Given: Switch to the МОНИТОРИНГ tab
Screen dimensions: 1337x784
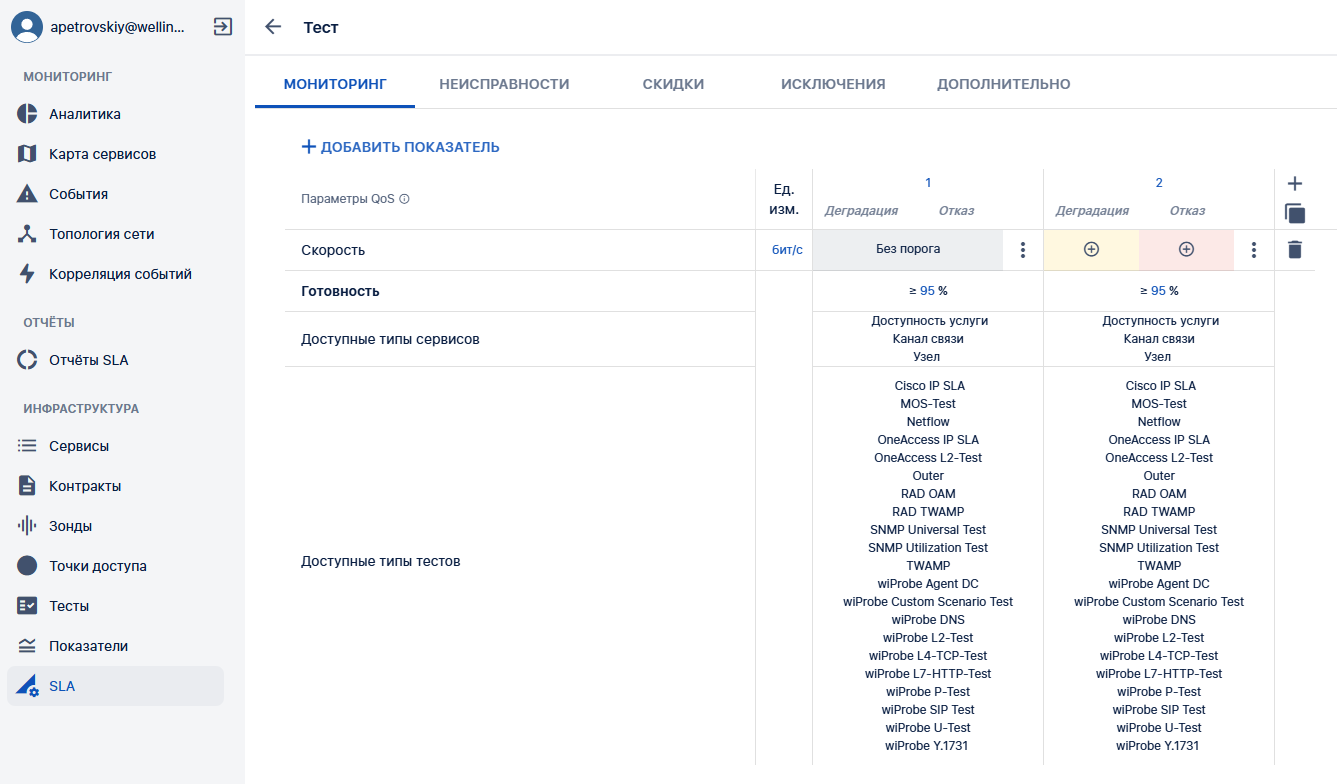Looking at the screenshot, I should pos(335,84).
